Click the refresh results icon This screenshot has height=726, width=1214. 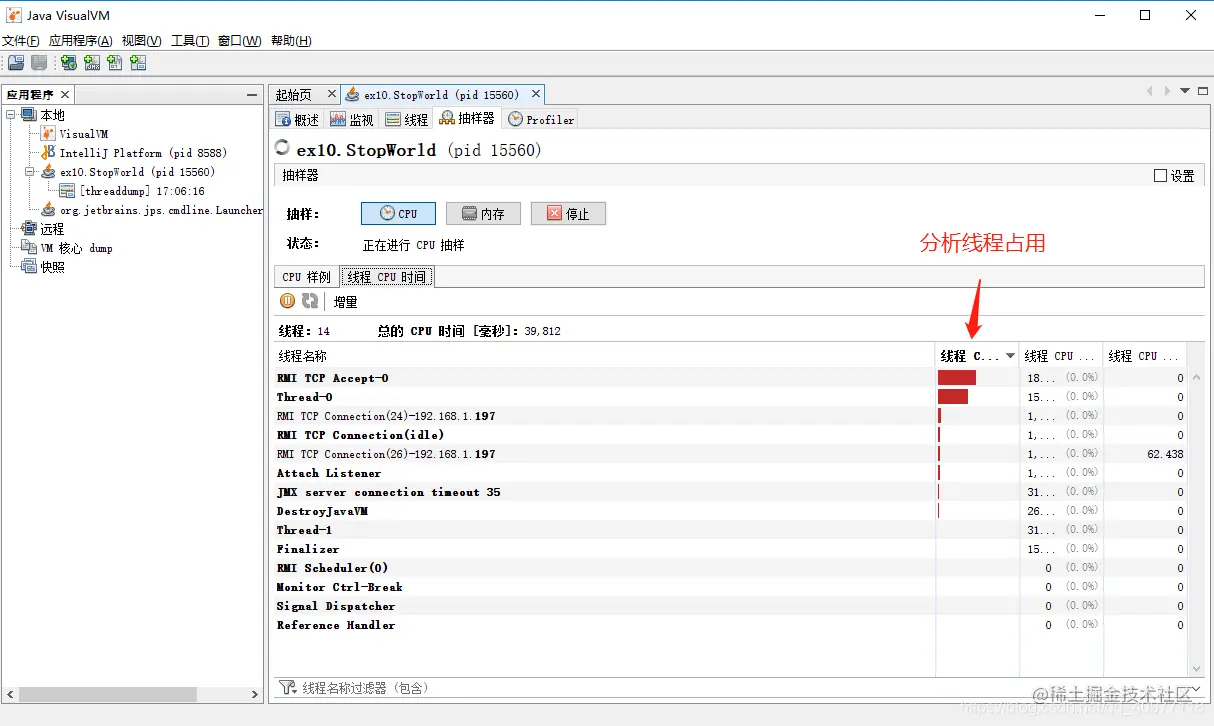310,301
